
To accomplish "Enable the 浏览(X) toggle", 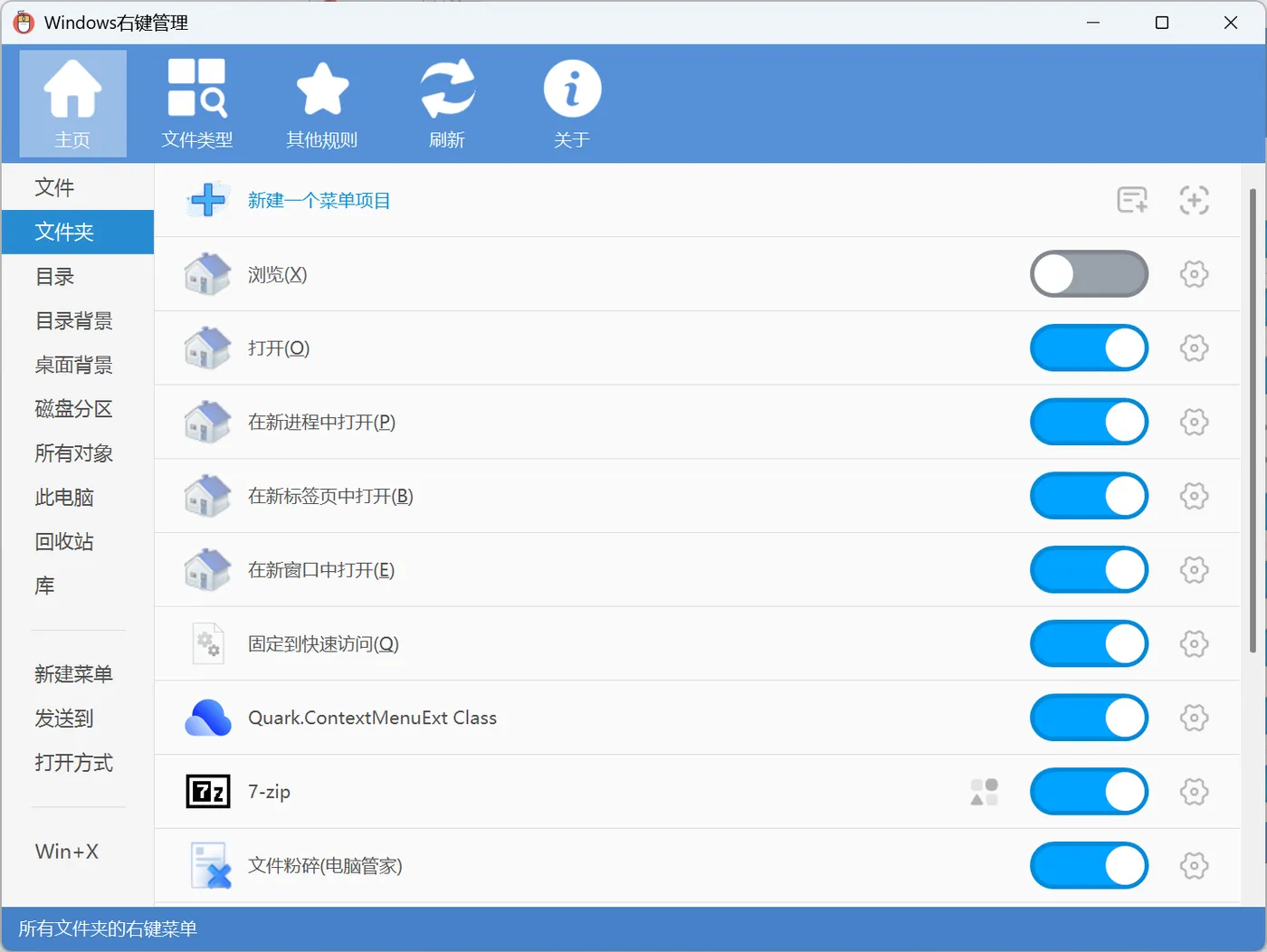I will (x=1089, y=274).
